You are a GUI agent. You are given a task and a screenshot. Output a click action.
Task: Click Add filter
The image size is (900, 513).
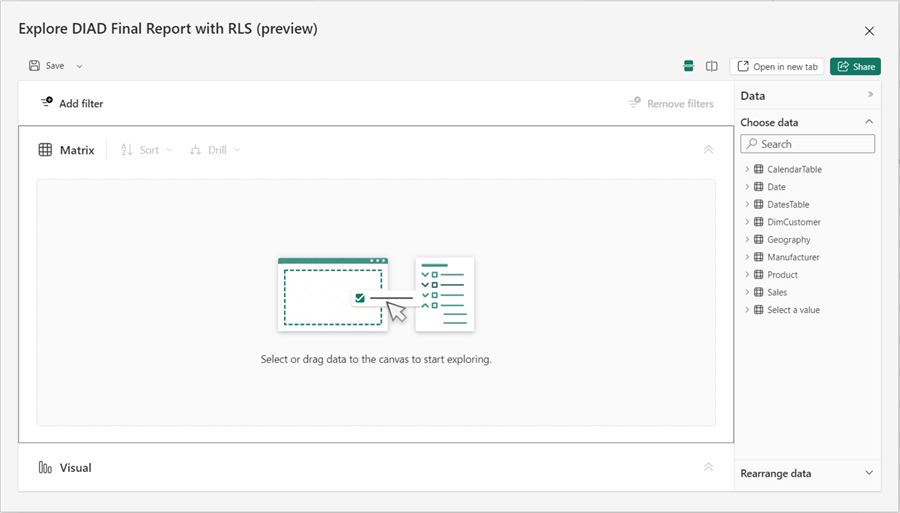pos(72,103)
